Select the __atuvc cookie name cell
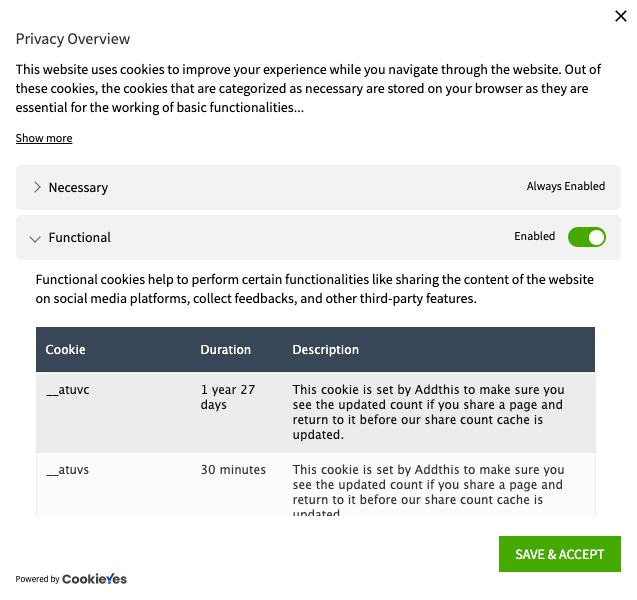The height and width of the screenshot is (600, 637). (68, 390)
